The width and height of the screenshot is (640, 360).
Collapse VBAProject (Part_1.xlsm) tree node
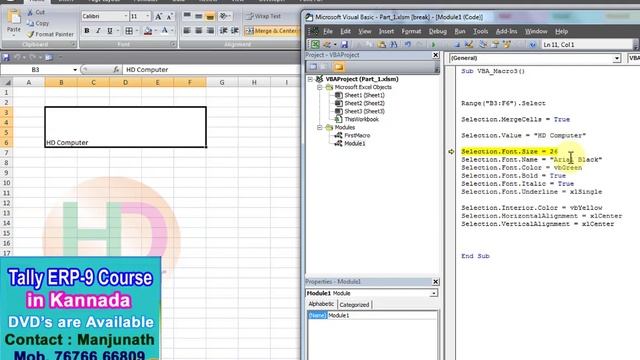point(310,79)
